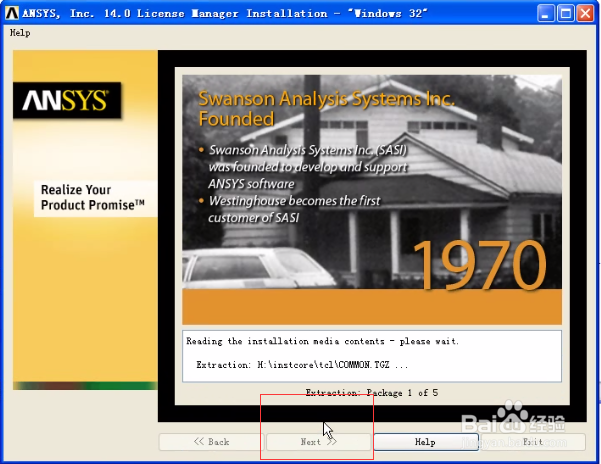Image resolution: width=601 pixels, height=464 pixels.
Task: Click the Back button
Action: coord(211,442)
